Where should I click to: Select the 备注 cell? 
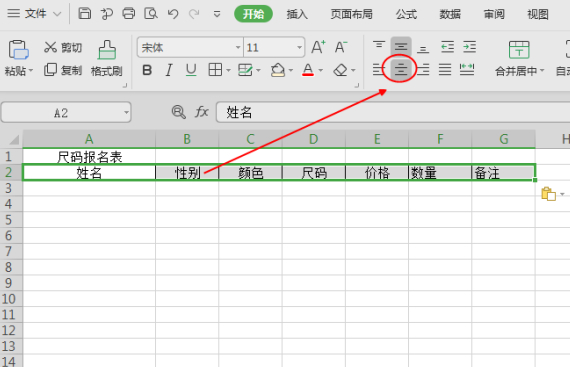pyautogui.click(x=503, y=172)
